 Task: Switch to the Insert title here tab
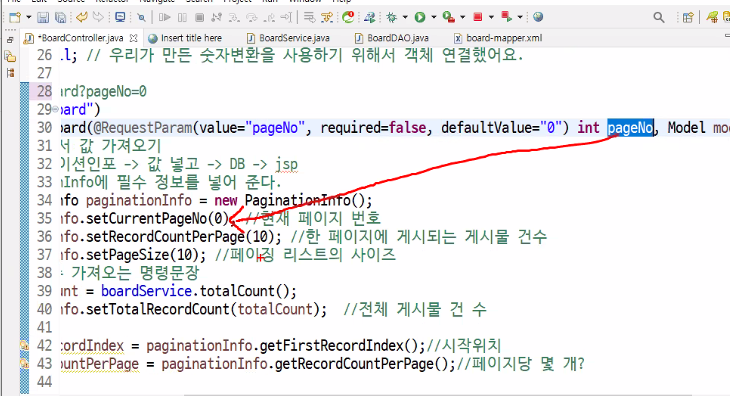(x=185, y=38)
